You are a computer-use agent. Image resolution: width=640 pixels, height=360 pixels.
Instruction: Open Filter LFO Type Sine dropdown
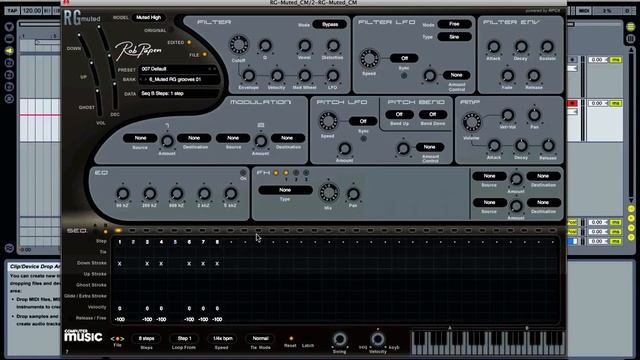[454, 37]
